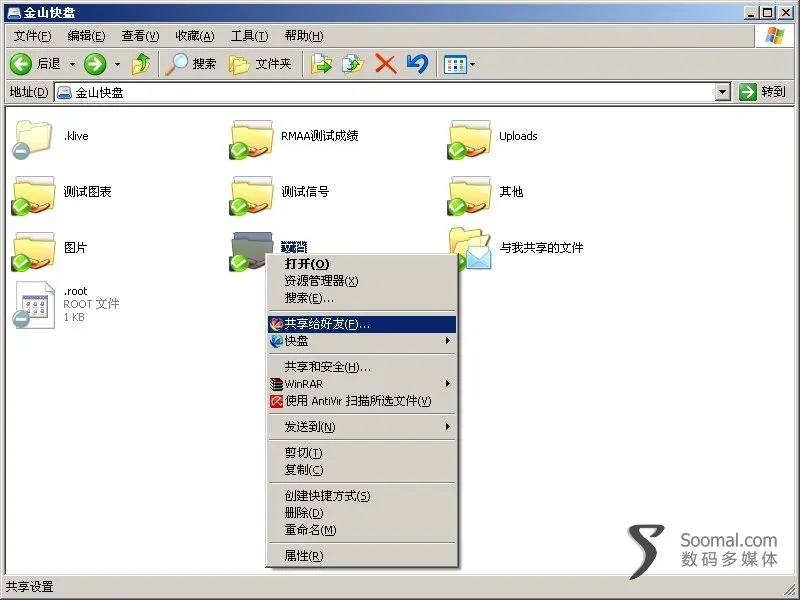Open the 帮助(H) menu

304,36
